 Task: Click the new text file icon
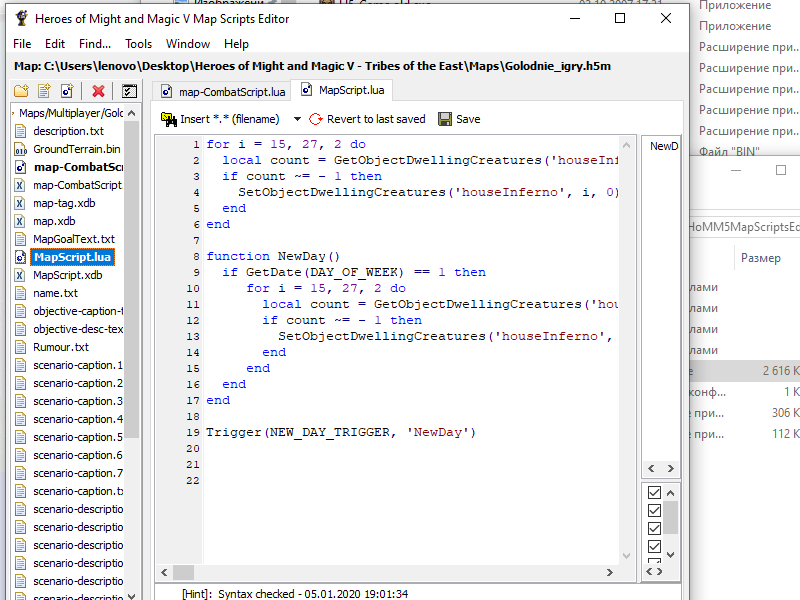44,91
